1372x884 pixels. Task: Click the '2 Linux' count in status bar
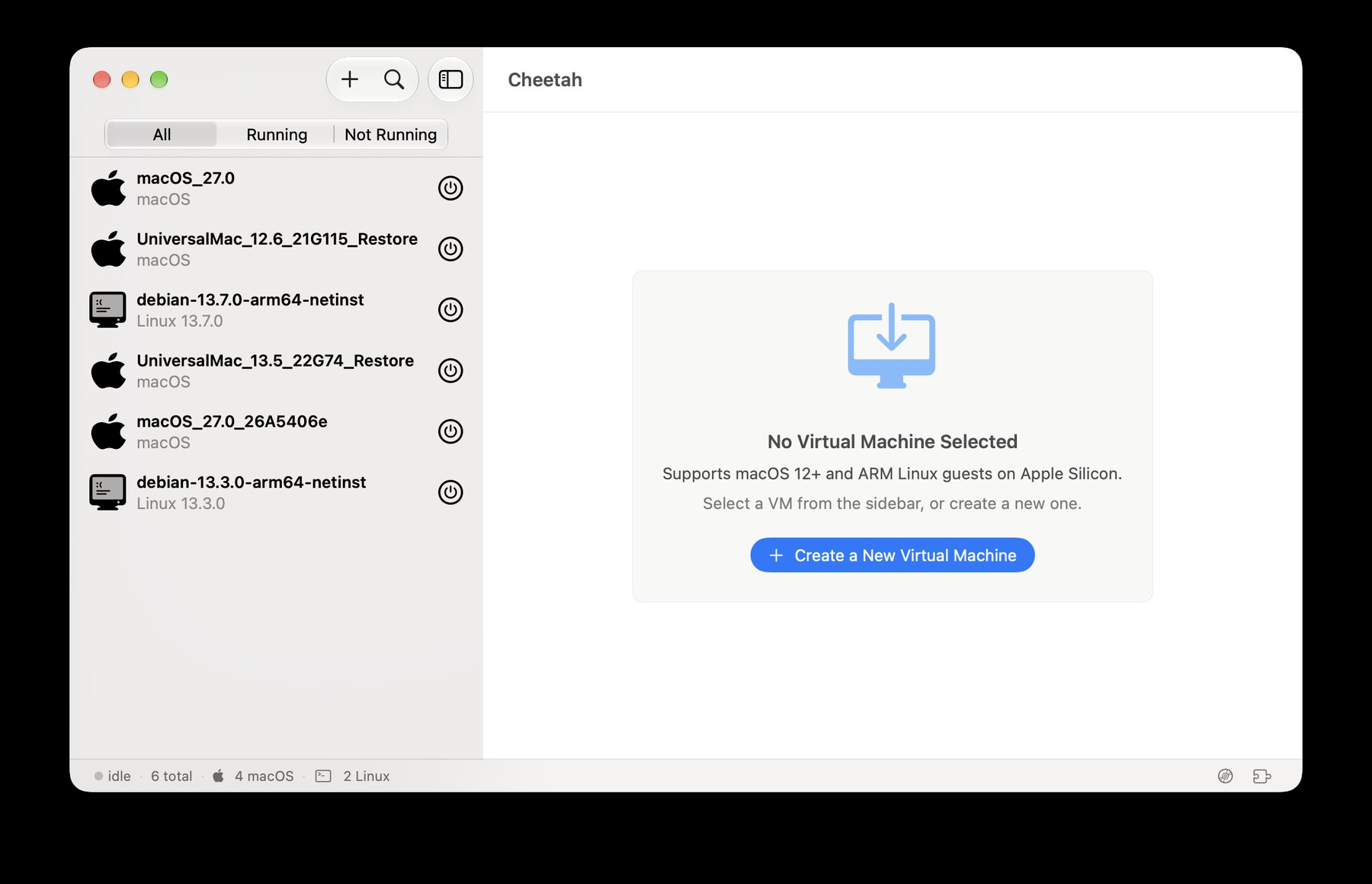tap(366, 776)
